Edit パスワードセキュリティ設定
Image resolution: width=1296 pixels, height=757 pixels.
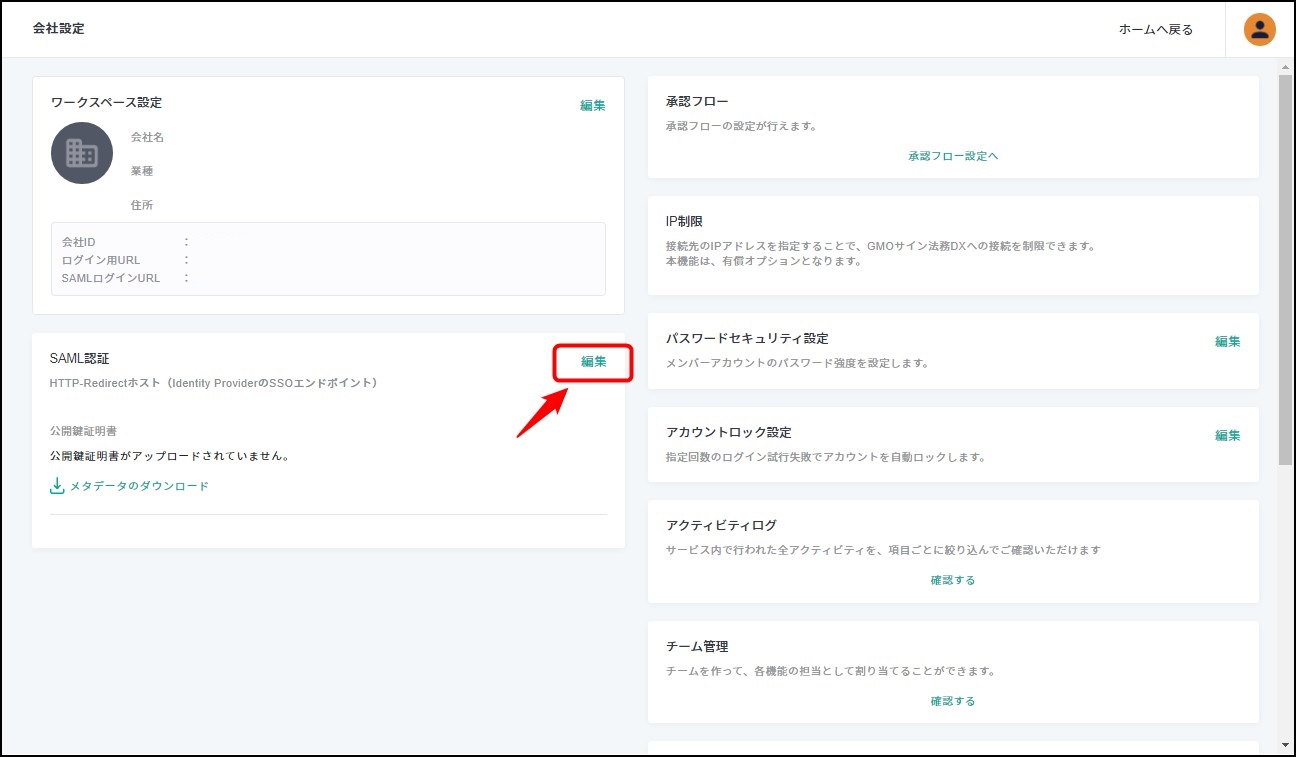tap(1227, 341)
